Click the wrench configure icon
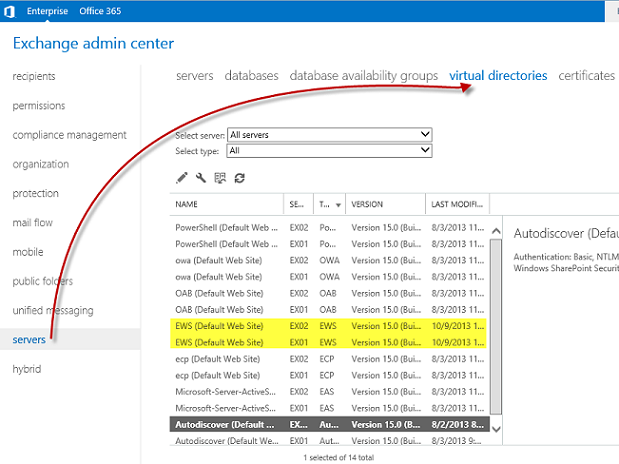619x464 pixels. point(201,178)
